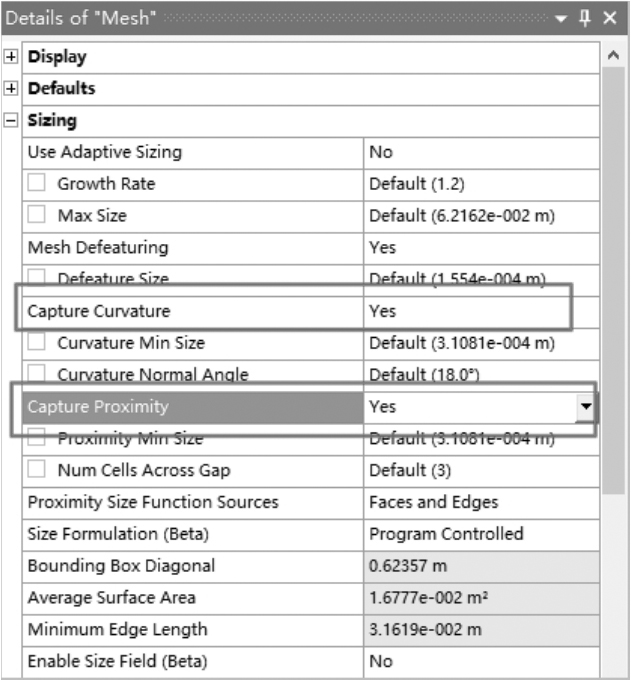Close the Details of Mesh panel
This screenshot has height=681, width=631.
(x=610, y=19)
